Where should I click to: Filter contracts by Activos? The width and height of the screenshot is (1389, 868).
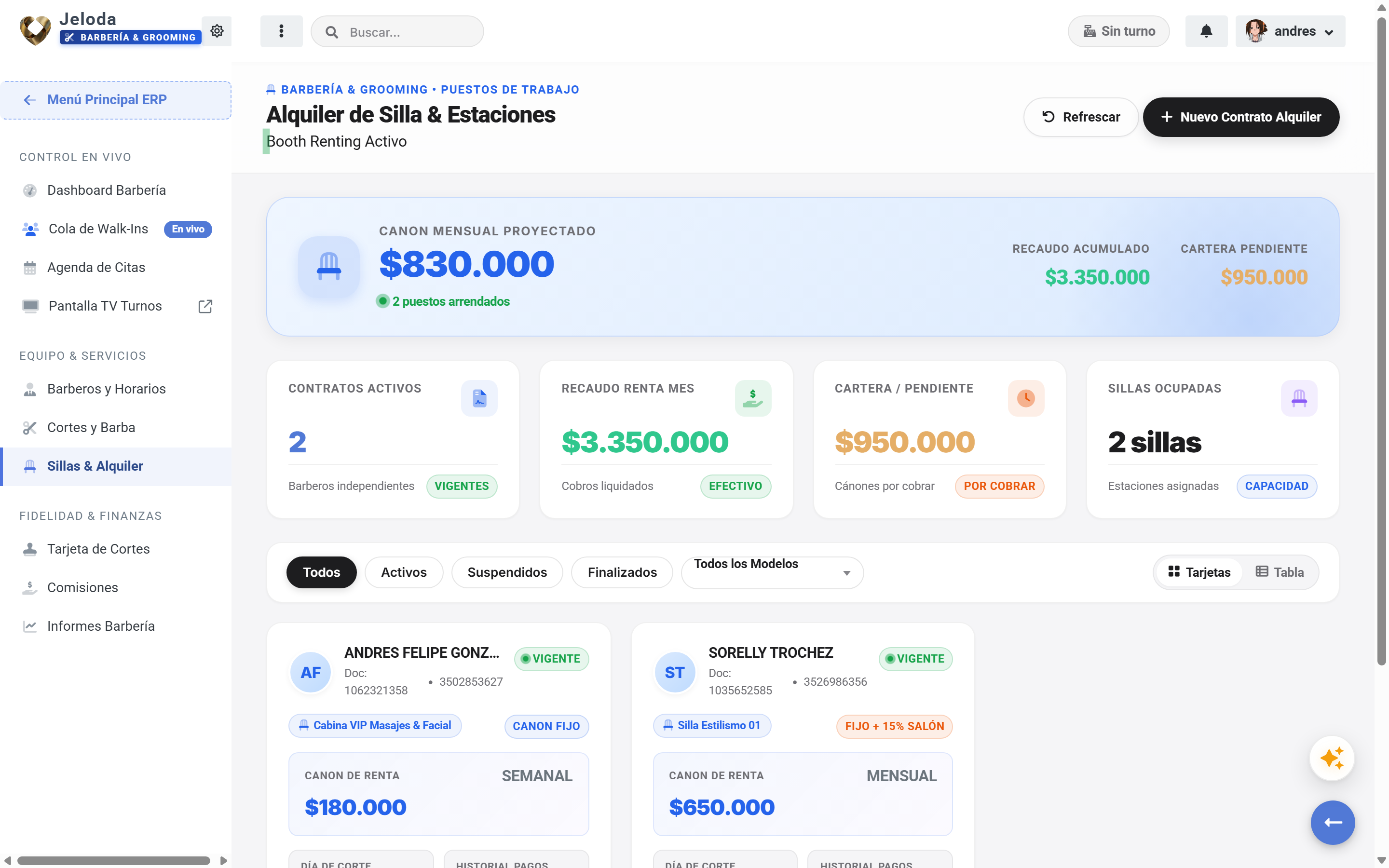[x=404, y=572]
